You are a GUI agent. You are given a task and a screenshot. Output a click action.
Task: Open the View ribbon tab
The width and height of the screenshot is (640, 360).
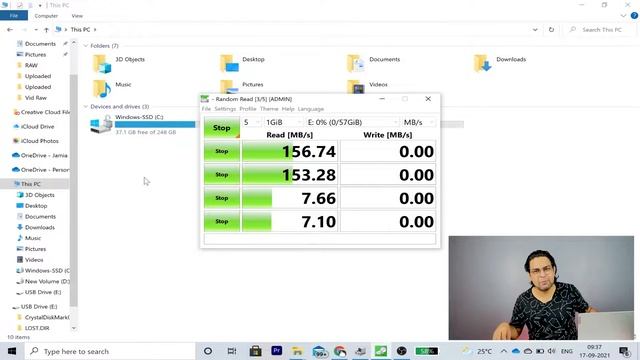[77, 16]
